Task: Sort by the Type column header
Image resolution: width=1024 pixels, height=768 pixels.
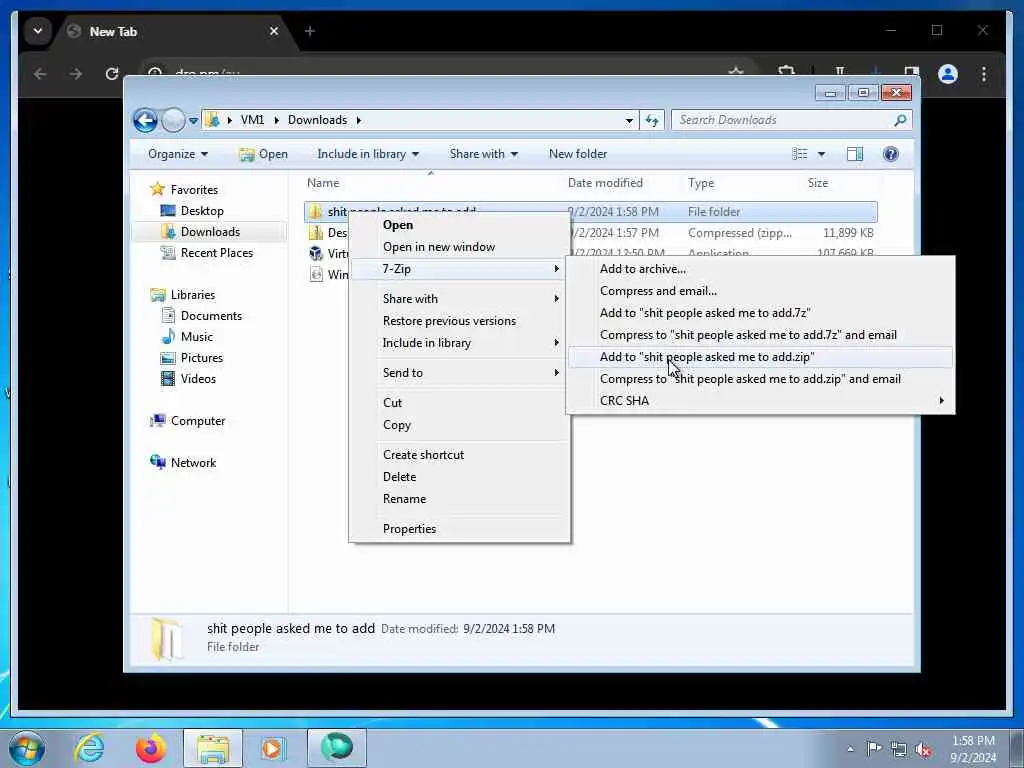Action: pos(701,184)
